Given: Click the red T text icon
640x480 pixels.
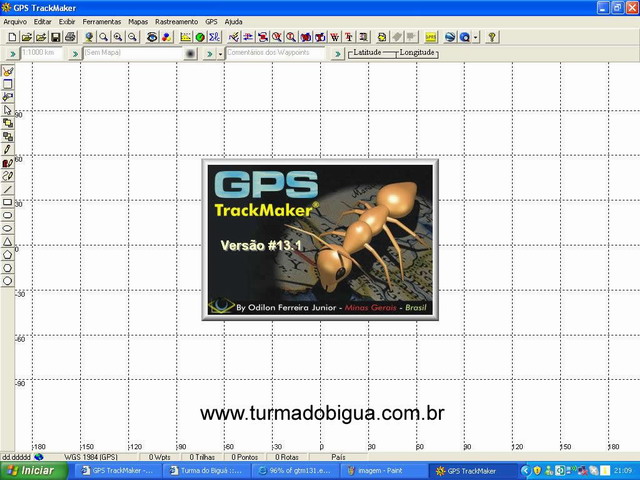Looking at the screenshot, I should [x=349, y=37].
